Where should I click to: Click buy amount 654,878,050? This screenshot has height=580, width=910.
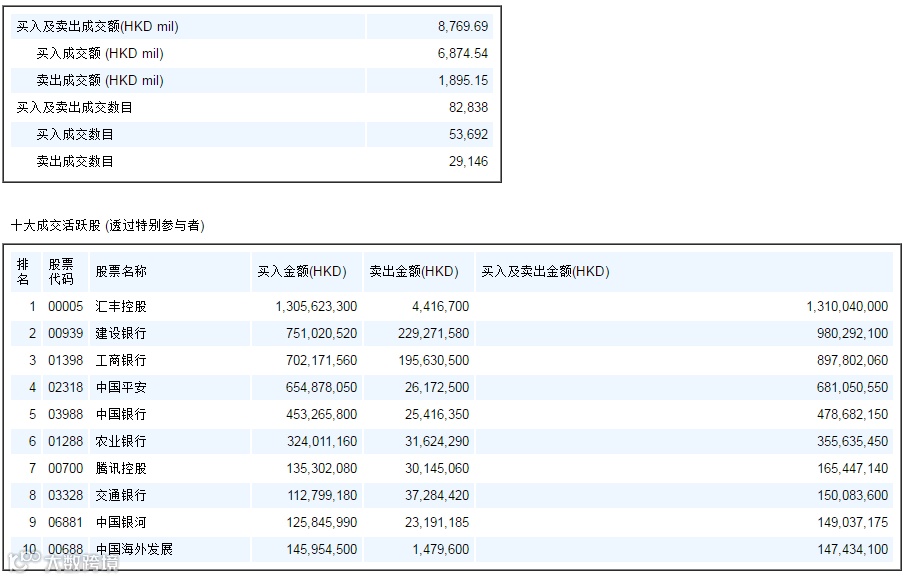click(x=322, y=387)
